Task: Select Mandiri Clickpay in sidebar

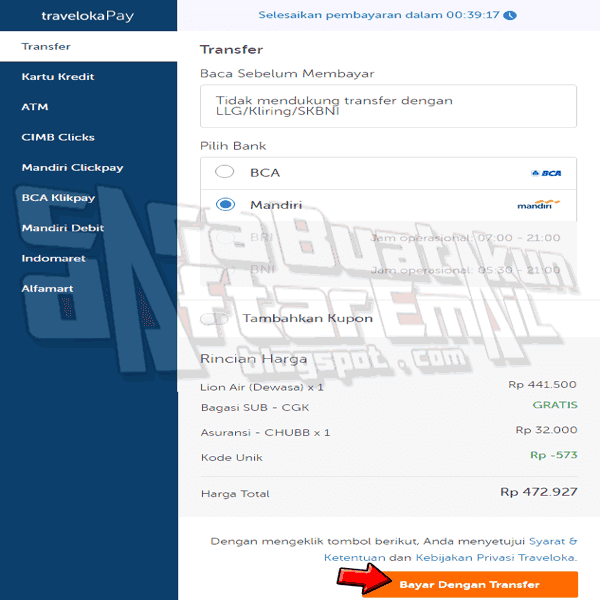Action: (x=72, y=168)
